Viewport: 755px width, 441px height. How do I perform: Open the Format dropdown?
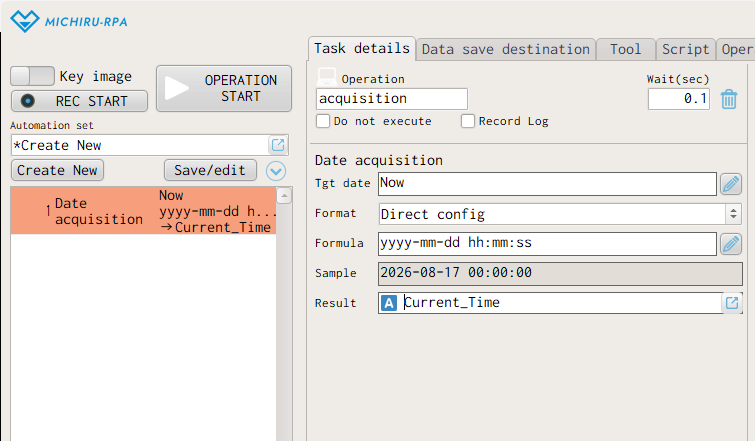tap(560, 214)
